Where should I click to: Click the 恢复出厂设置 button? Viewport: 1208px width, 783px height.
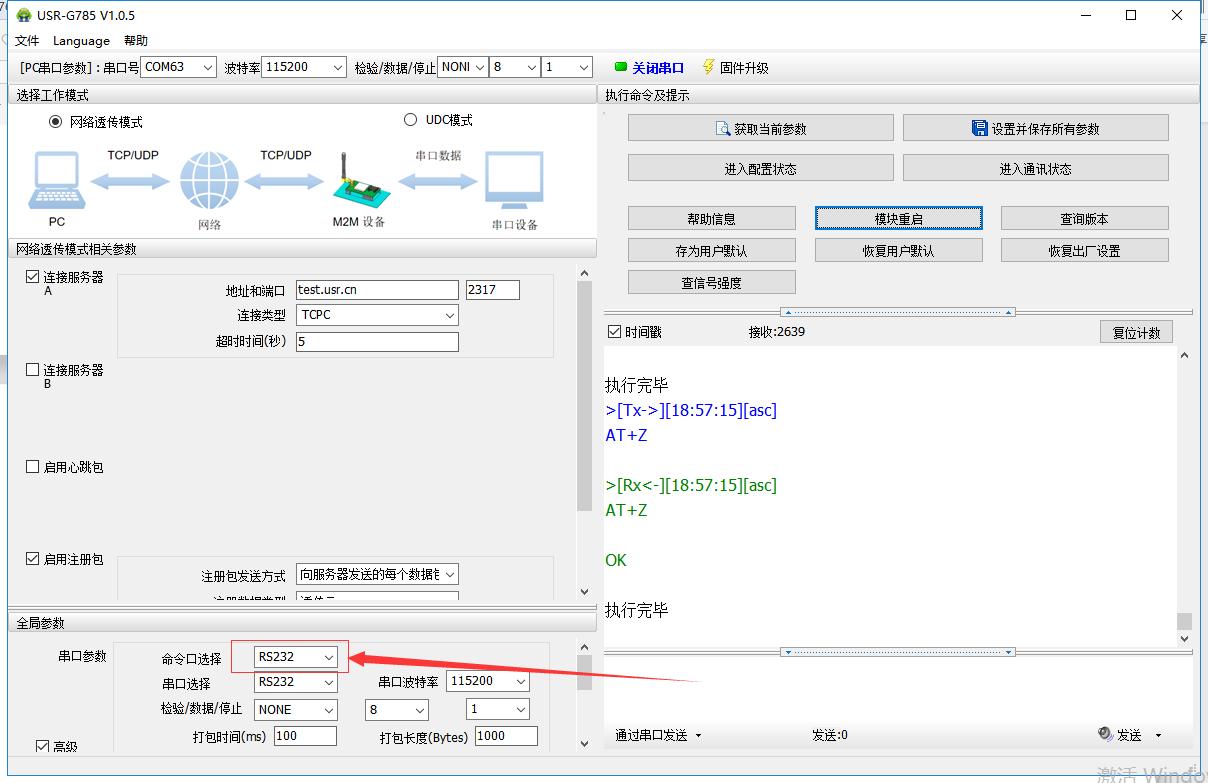[1084, 250]
